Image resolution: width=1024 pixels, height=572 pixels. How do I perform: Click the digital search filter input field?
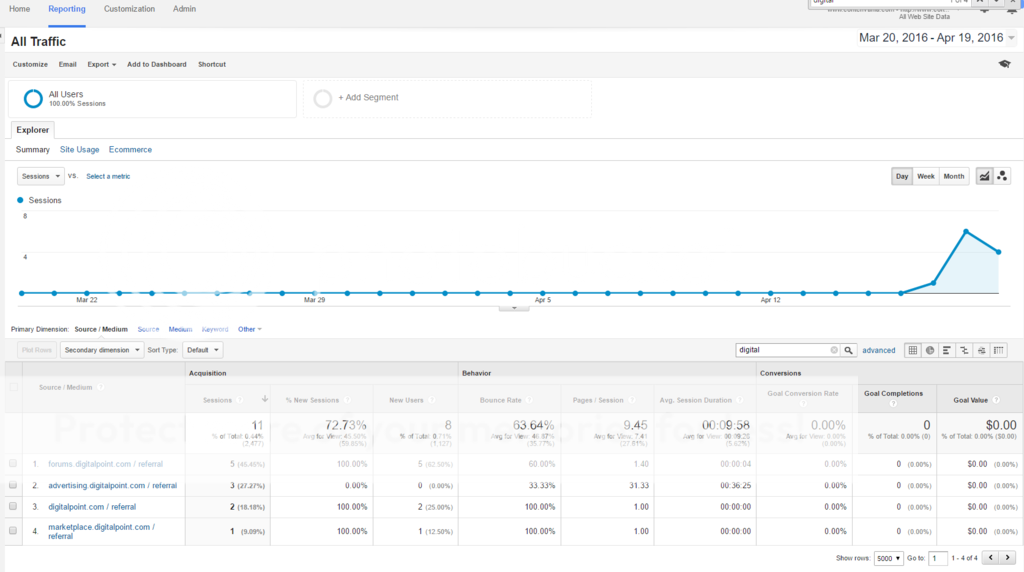tap(783, 350)
